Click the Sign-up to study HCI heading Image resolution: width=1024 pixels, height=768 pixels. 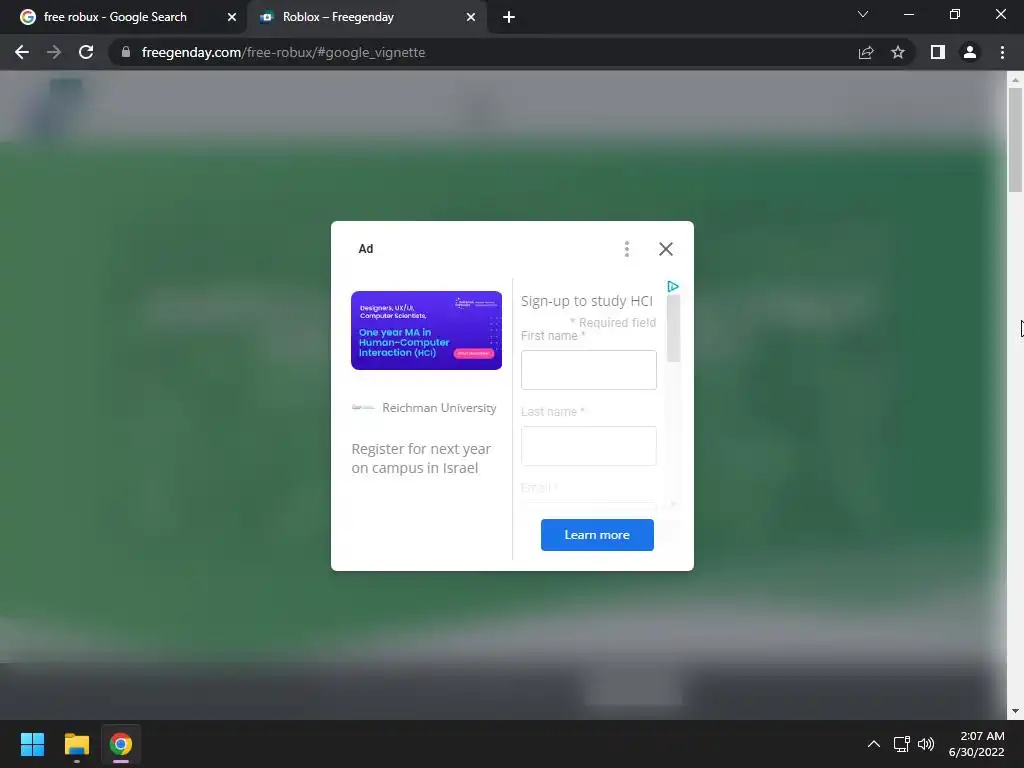point(586,301)
